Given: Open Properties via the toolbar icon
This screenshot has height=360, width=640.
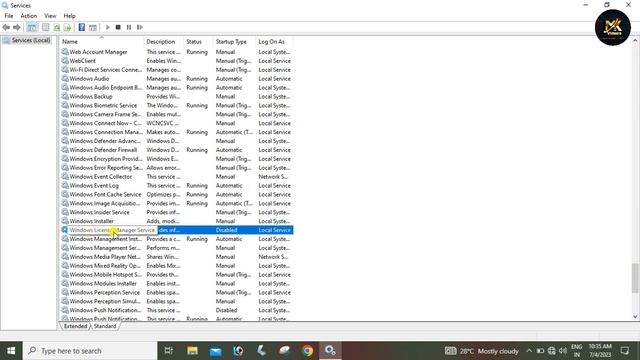Looking at the screenshot, I should point(46,27).
